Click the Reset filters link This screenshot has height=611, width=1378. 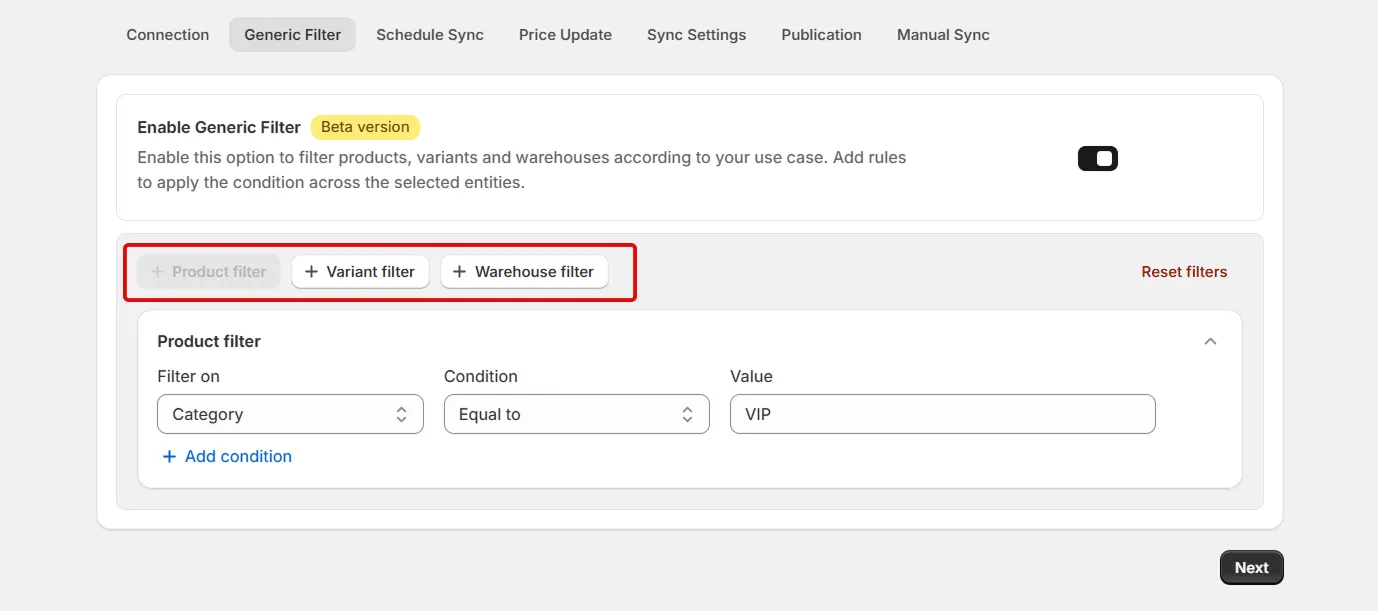point(1184,272)
